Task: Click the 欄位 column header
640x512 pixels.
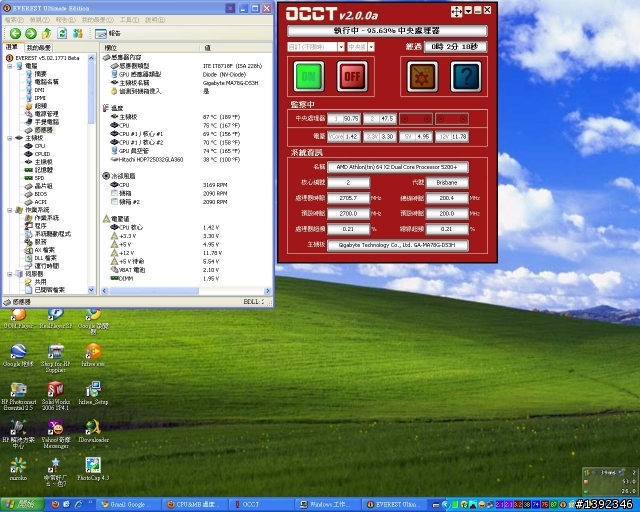Action: tap(150, 48)
